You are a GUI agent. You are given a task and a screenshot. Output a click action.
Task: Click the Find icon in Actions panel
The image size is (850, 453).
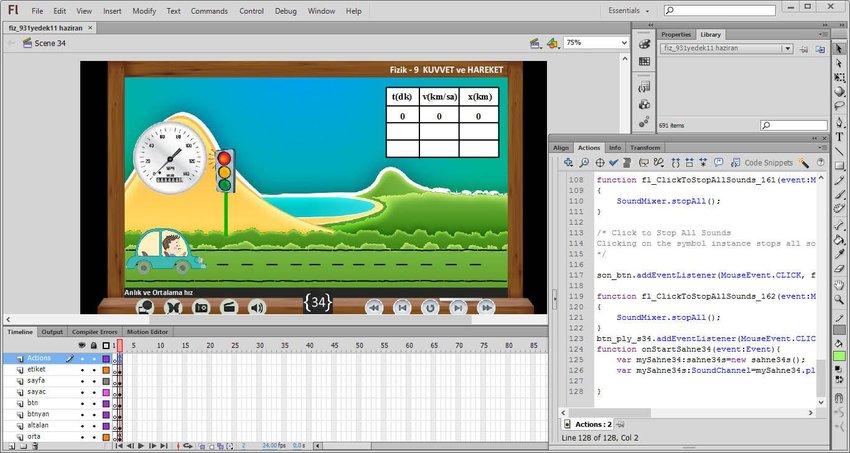[584, 162]
